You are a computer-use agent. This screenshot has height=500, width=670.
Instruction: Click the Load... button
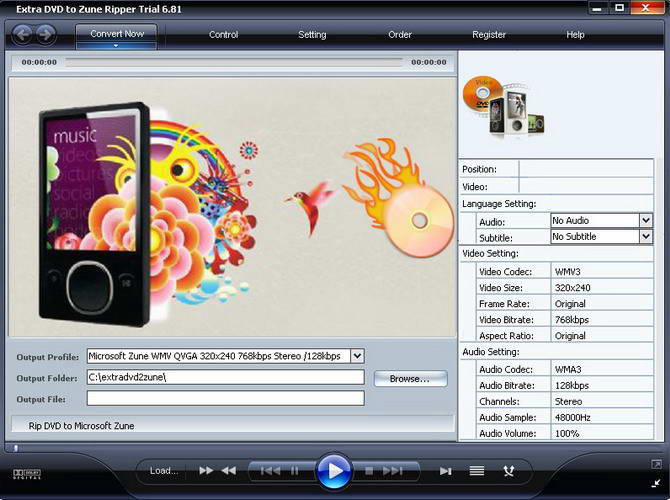coord(164,471)
